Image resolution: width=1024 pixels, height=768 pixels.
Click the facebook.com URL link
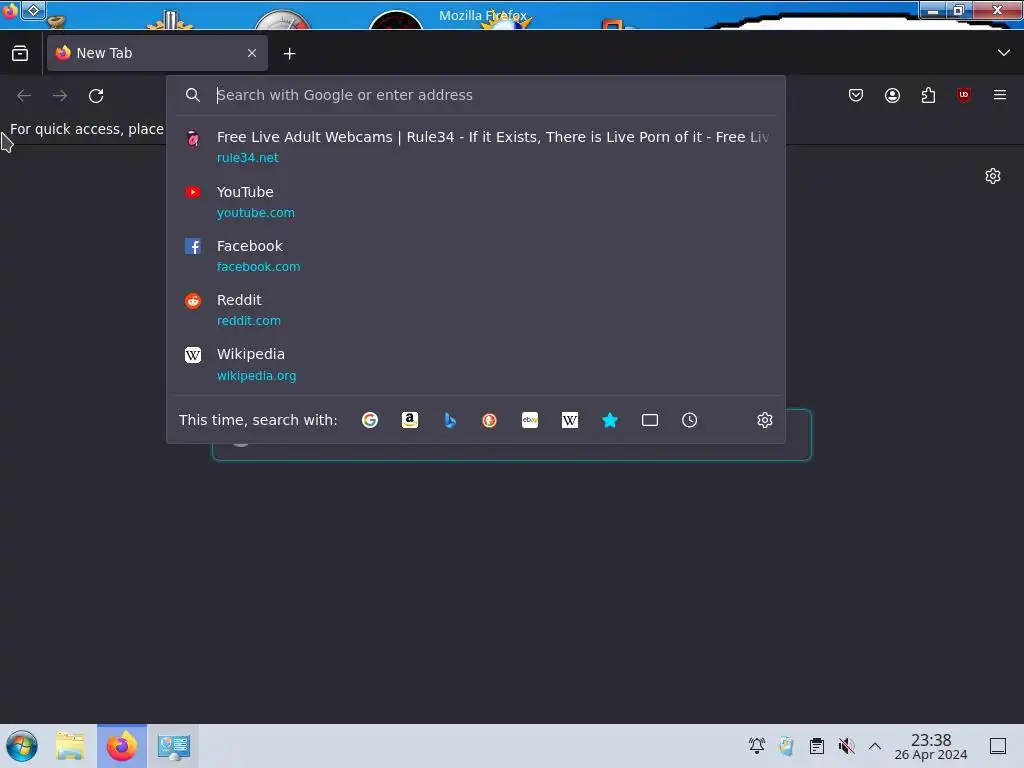pos(258,266)
